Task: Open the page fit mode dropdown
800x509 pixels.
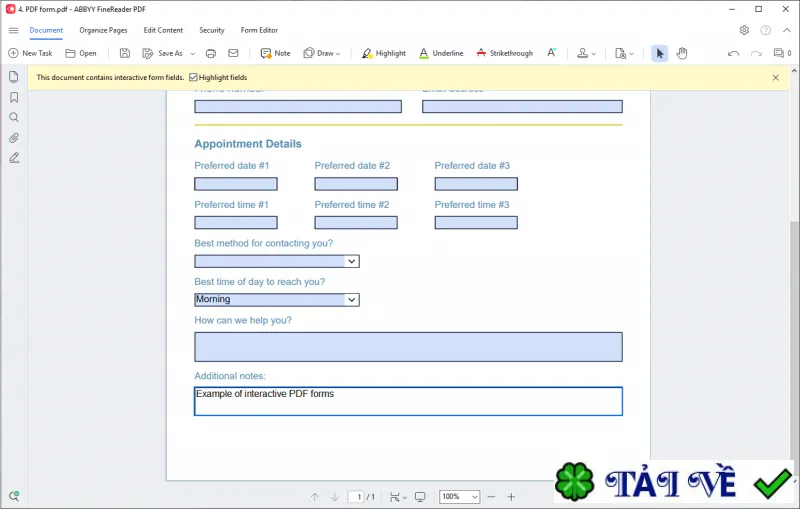Action: (398, 497)
